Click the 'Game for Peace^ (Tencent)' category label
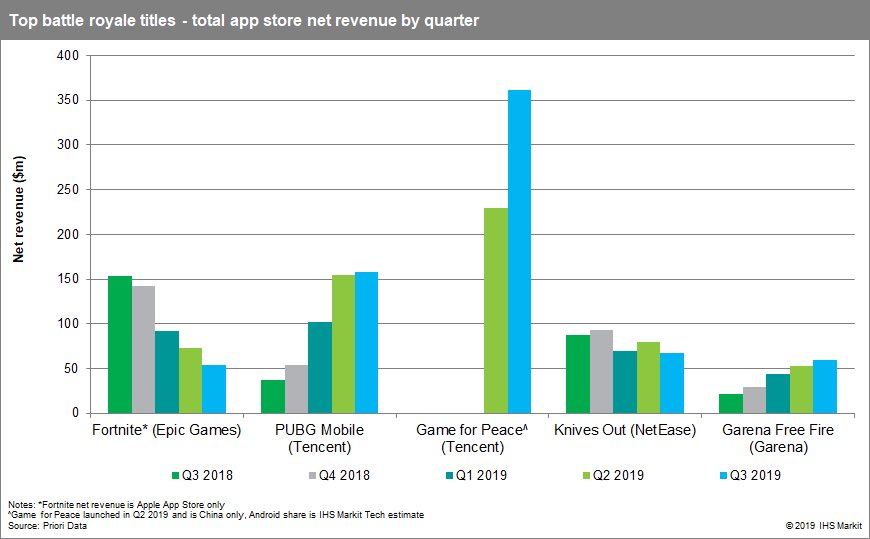The image size is (870, 539). (x=472, y=439)
